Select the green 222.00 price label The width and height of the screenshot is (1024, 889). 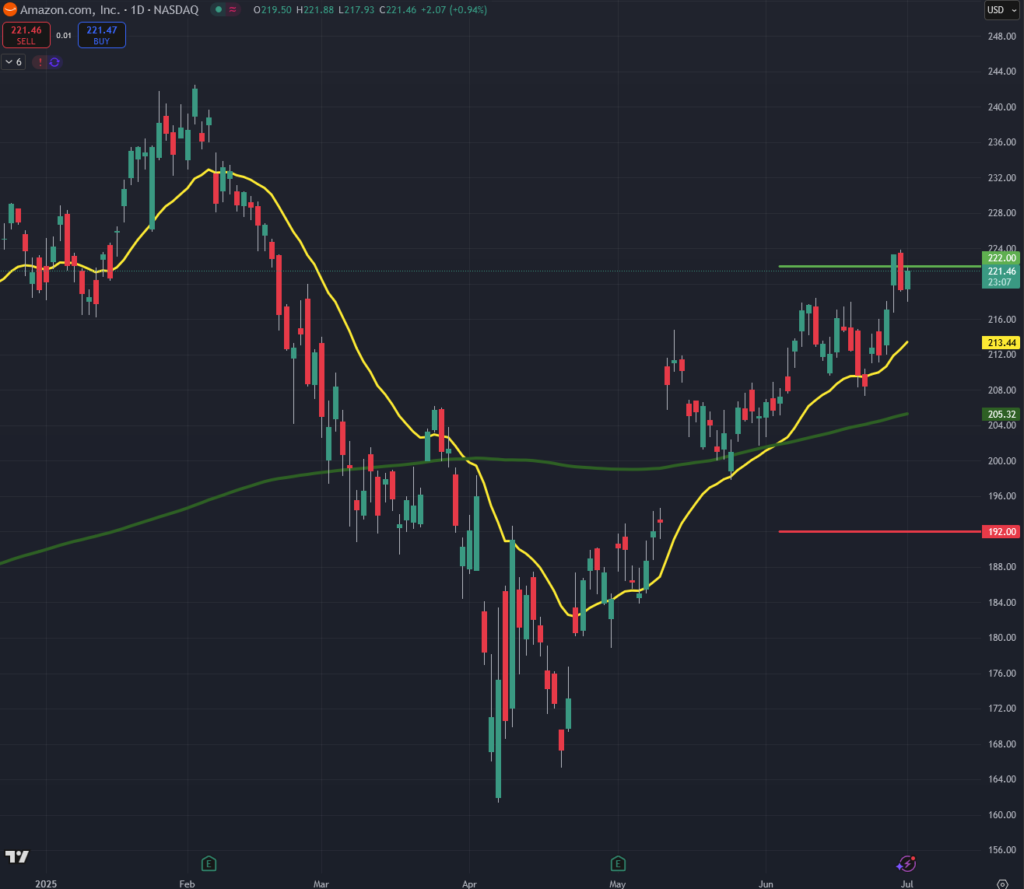pos(1001,258)
